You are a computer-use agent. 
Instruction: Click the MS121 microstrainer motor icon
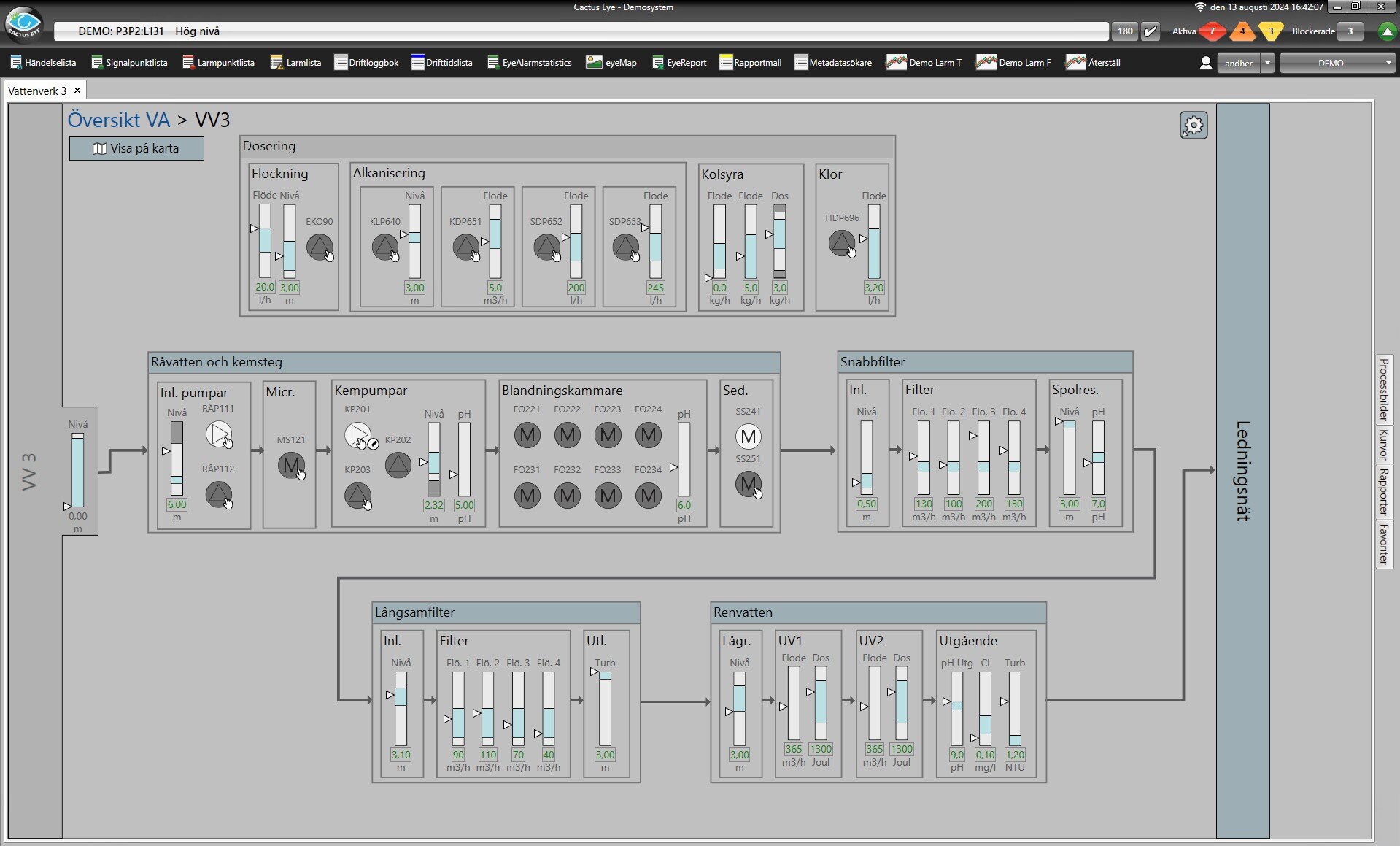pyautogui.click(x=291, y=465)
